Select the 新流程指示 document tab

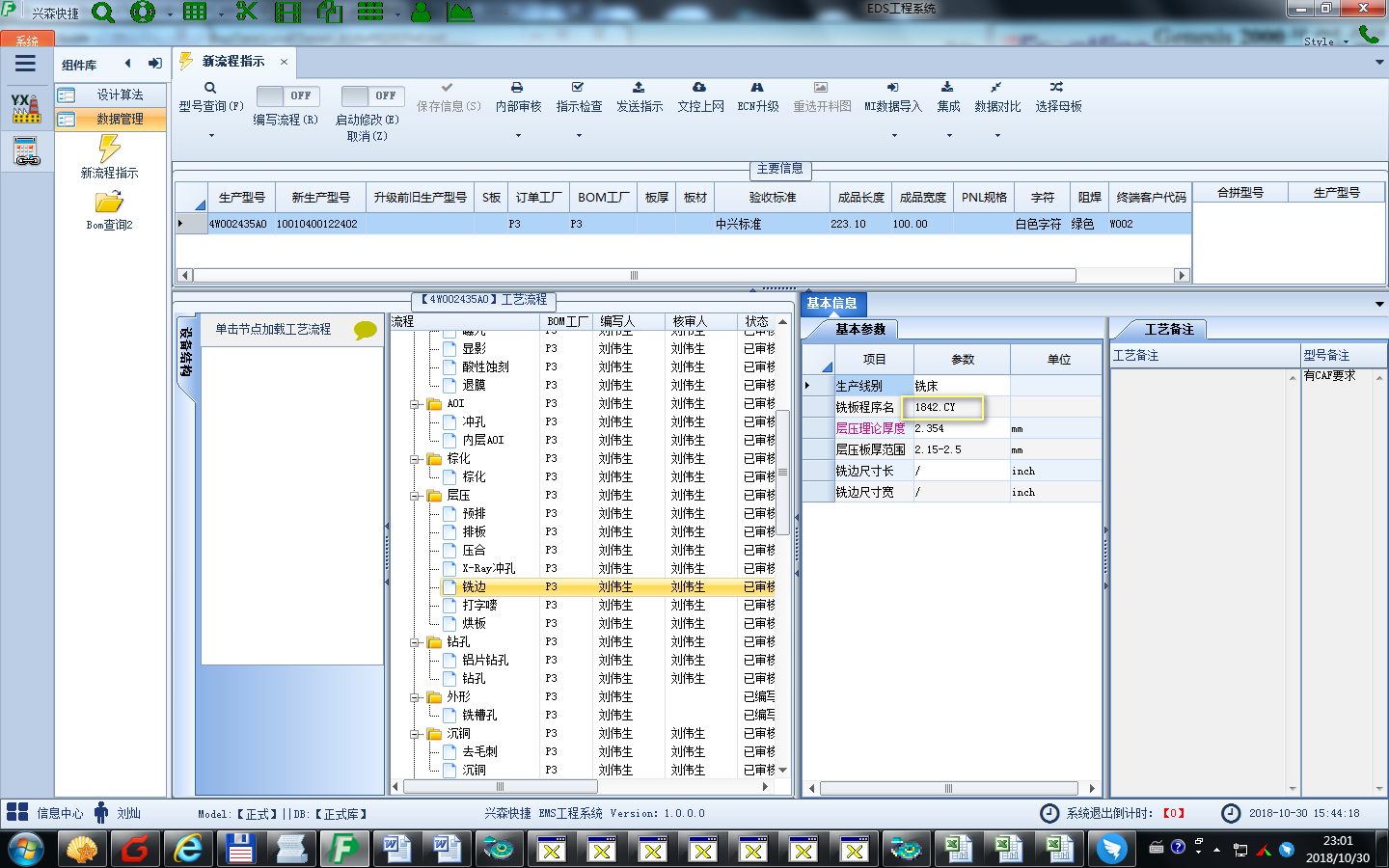[232, 62]
